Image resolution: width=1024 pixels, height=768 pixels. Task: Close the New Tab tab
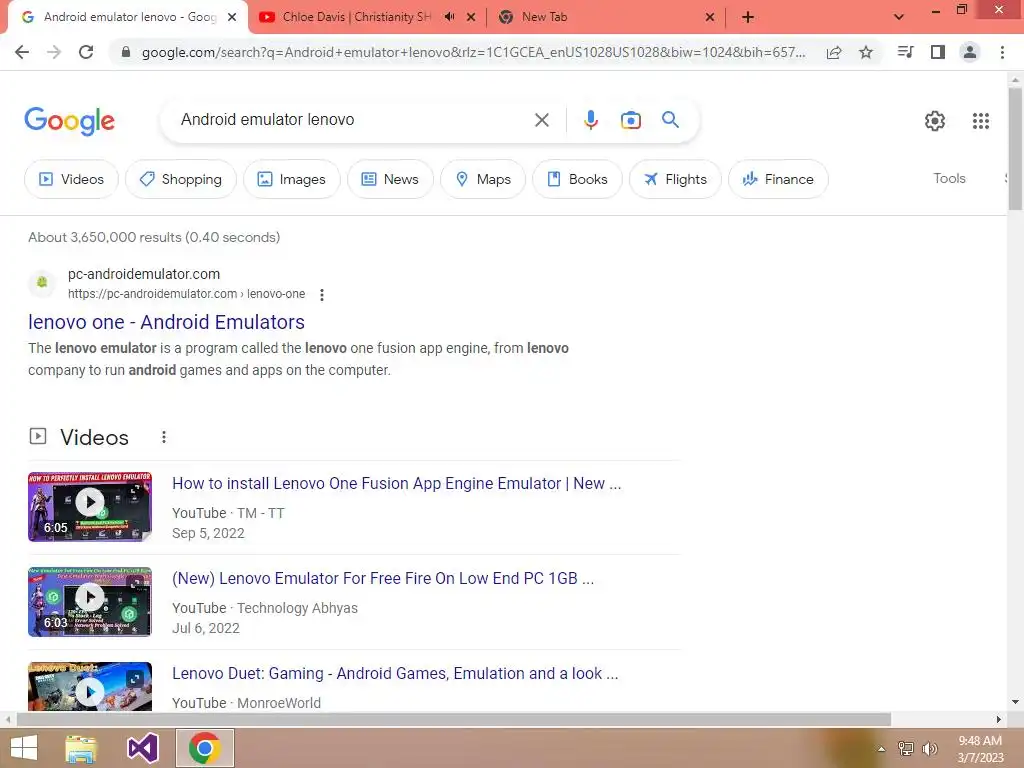[x=710, y=17]
